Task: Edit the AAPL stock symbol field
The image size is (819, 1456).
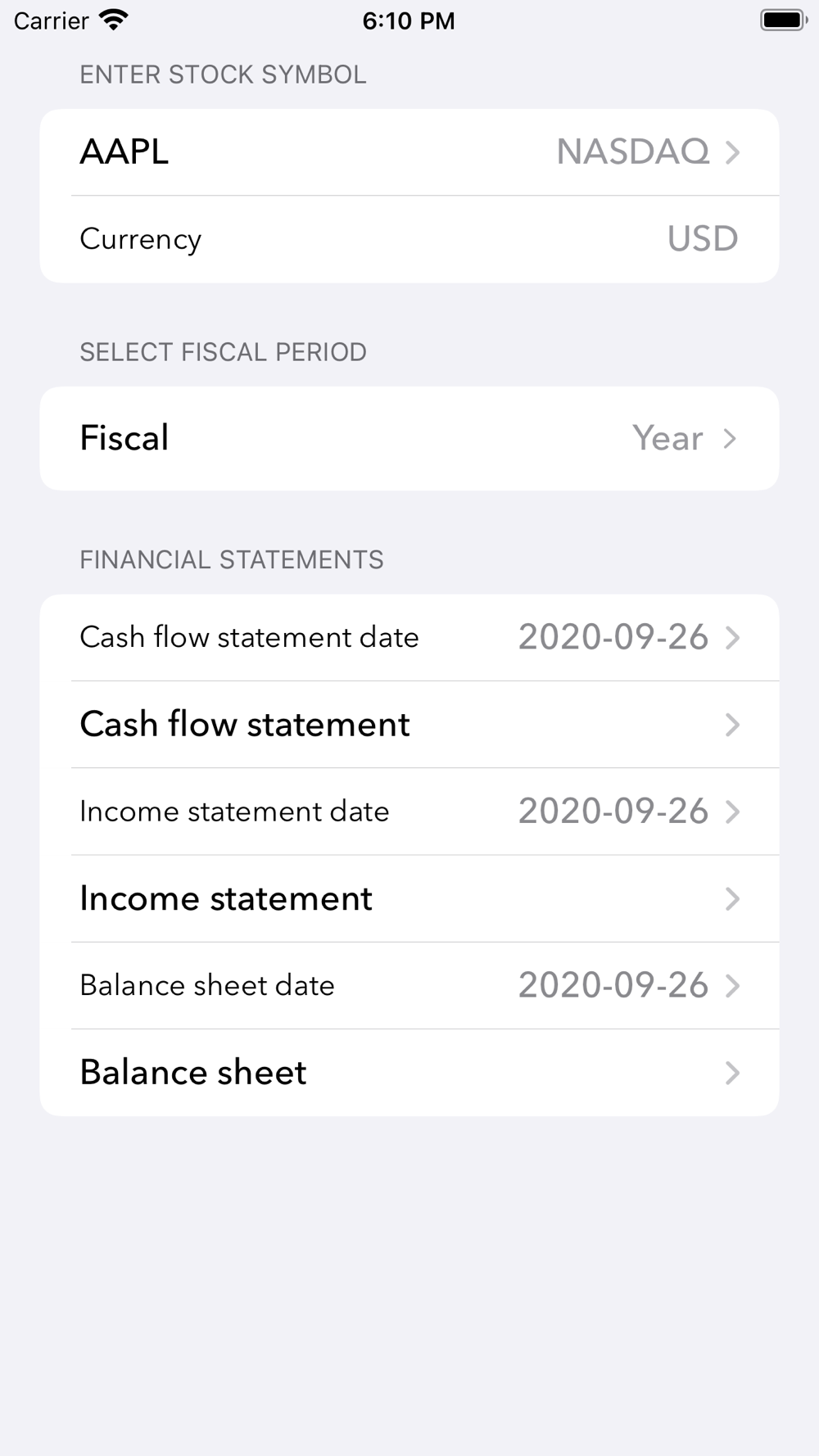Action: pyautogui.click(x=124, y=152)
